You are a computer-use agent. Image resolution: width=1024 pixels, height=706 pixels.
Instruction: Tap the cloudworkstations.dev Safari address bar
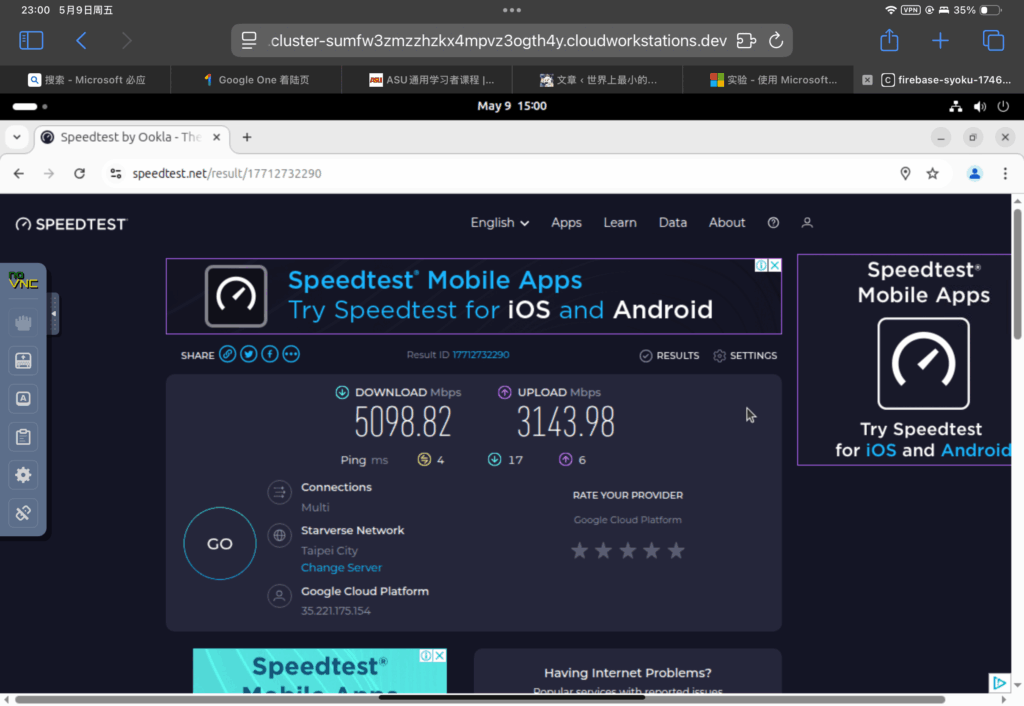(x=511, y=40)
